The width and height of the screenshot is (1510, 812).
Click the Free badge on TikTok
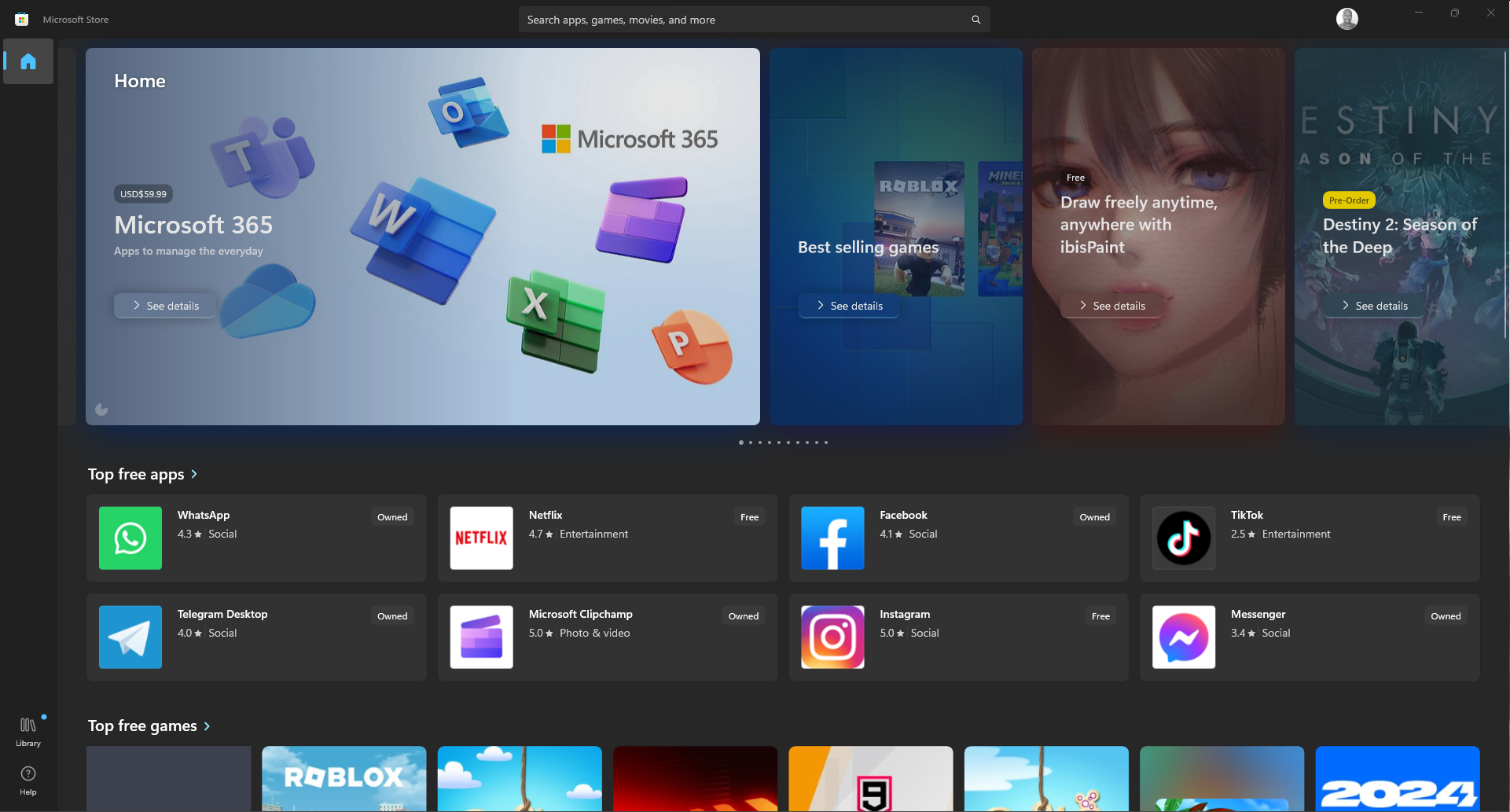(1452, 517)
